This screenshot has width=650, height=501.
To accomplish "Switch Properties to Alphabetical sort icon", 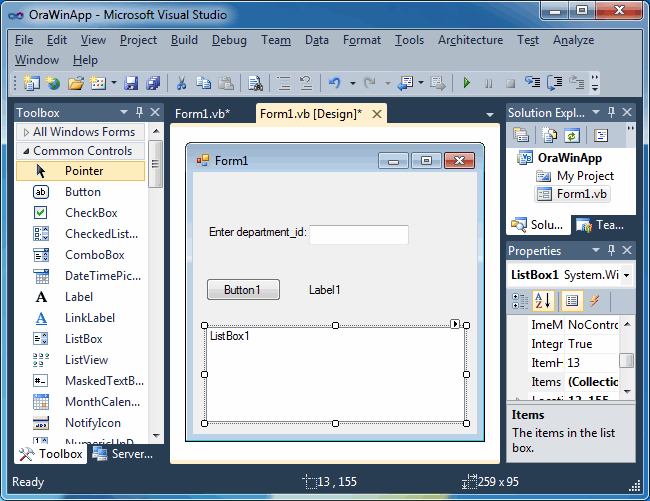I will click(x=543, y=301).
